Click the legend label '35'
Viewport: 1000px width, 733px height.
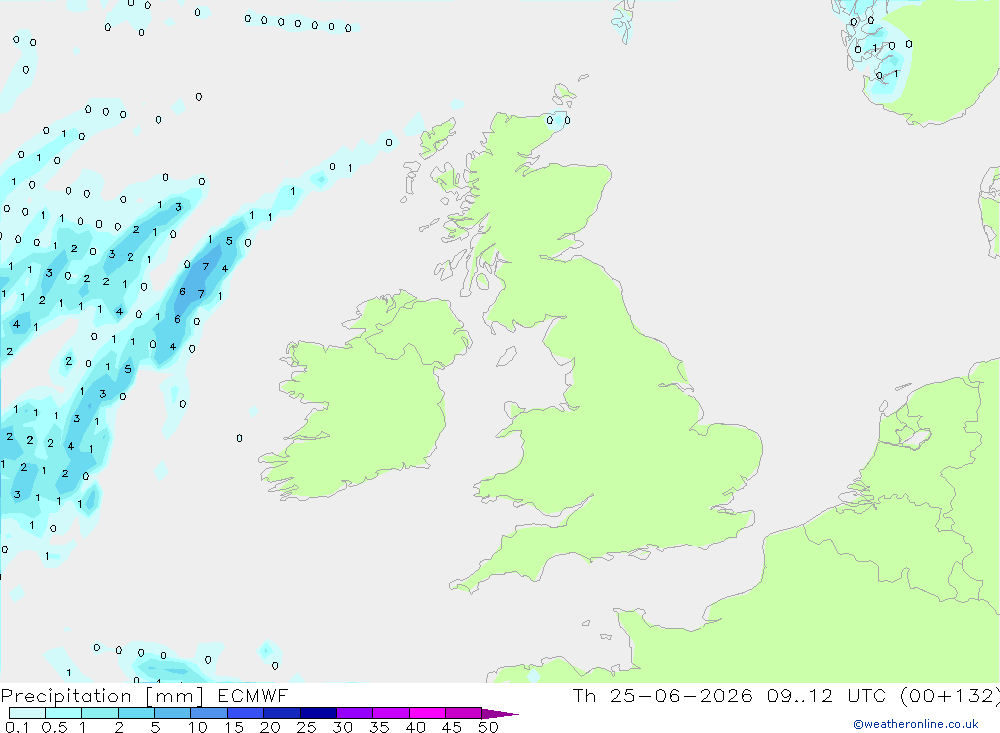coord(379,727)
